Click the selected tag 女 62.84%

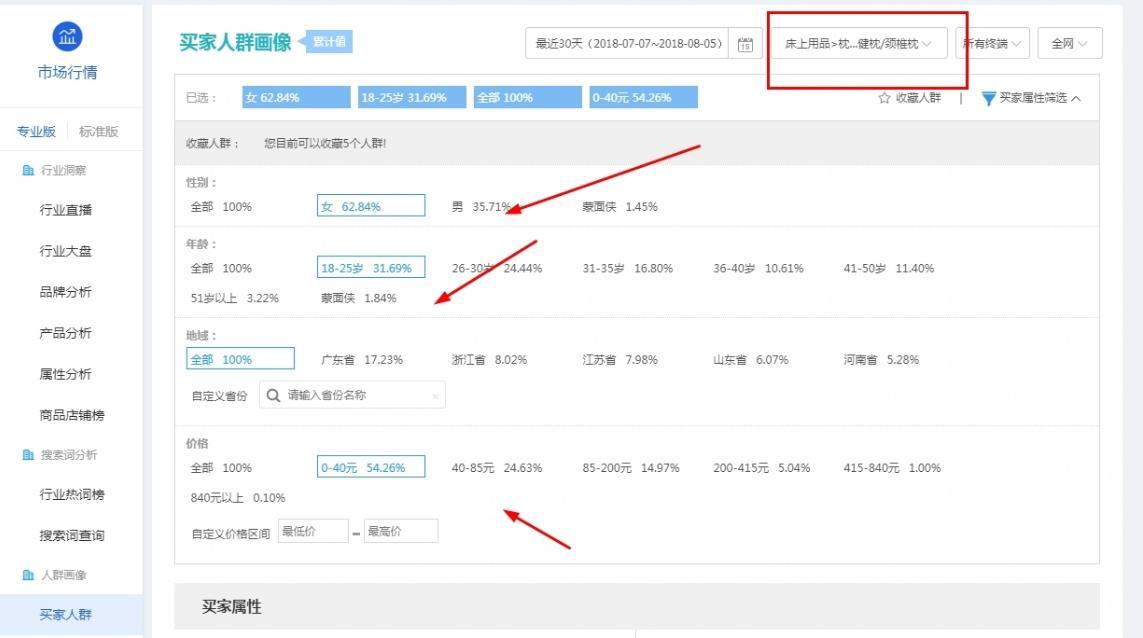coord(296,97)
